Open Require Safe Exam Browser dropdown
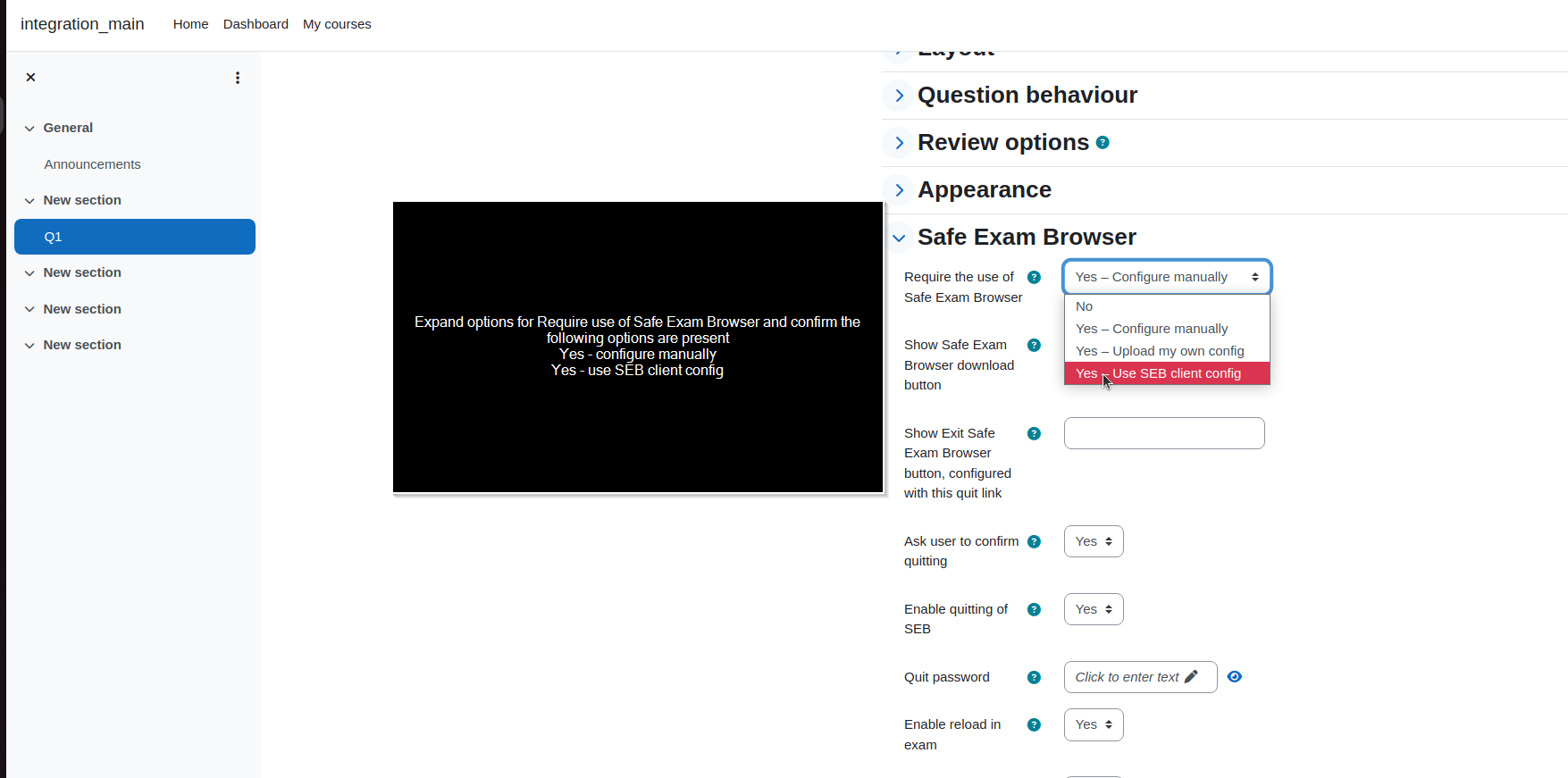Screen dimensions: 1568x778 (1167, 277)
